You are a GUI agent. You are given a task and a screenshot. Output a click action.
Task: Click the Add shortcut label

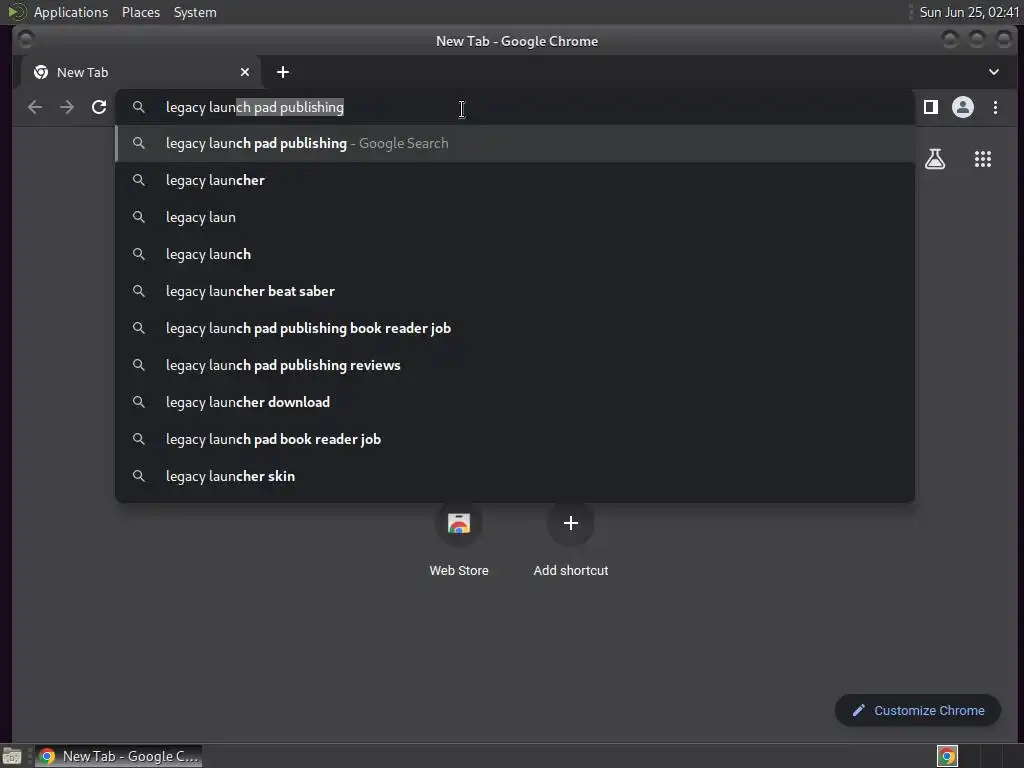(x=571, y=571)
